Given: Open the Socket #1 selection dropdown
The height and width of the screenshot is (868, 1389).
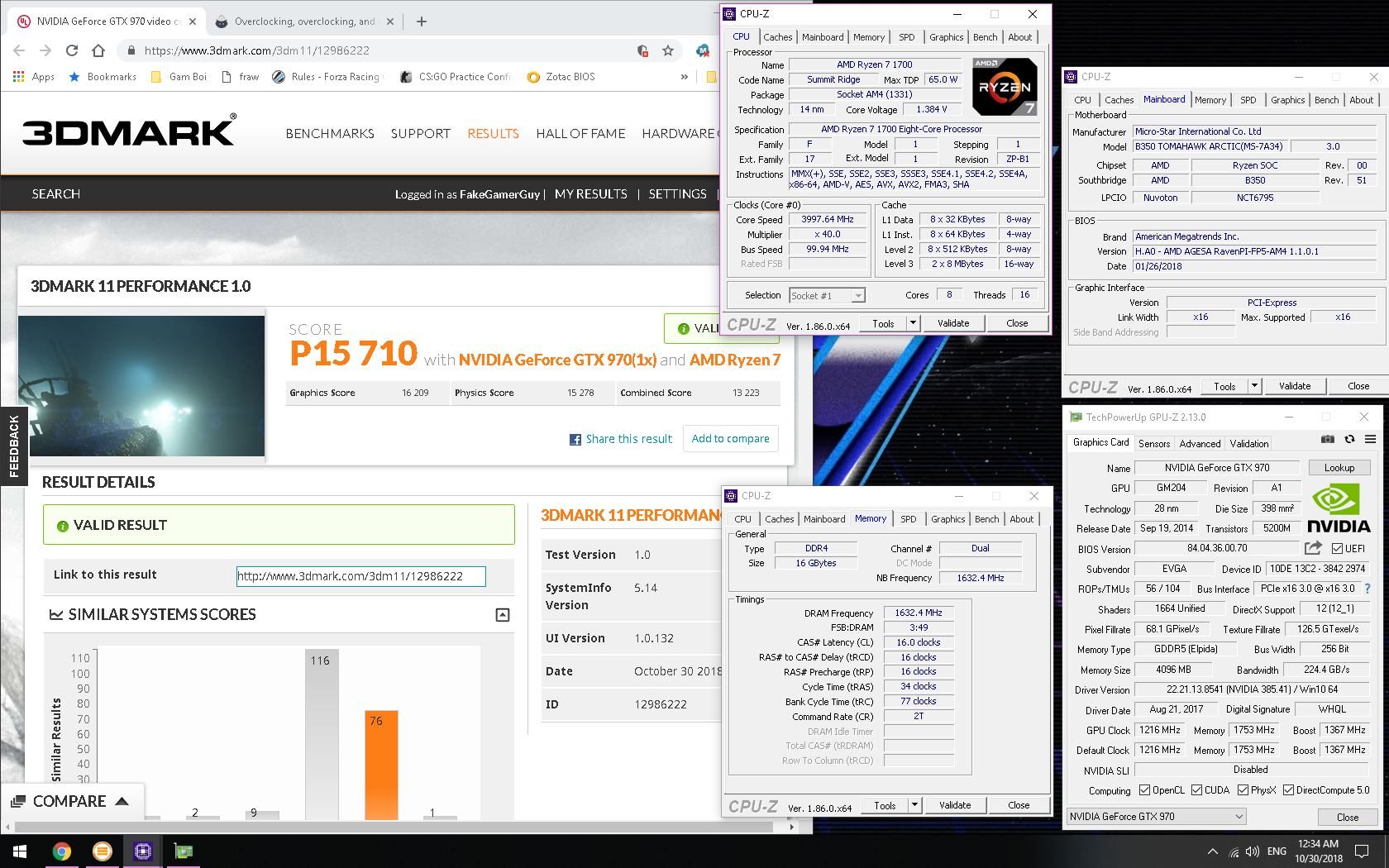Looking at the screenshot, I should 828,295.
